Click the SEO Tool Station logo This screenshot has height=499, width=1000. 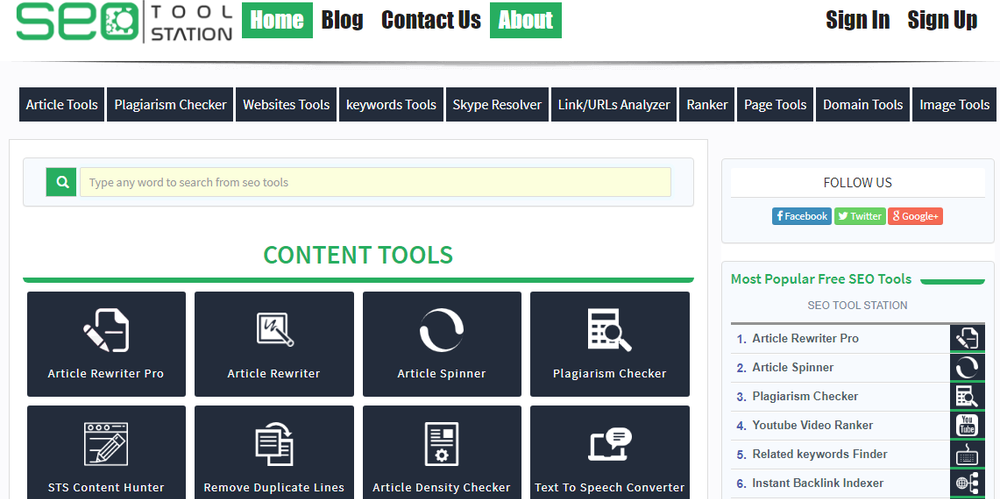pos(124,22)
